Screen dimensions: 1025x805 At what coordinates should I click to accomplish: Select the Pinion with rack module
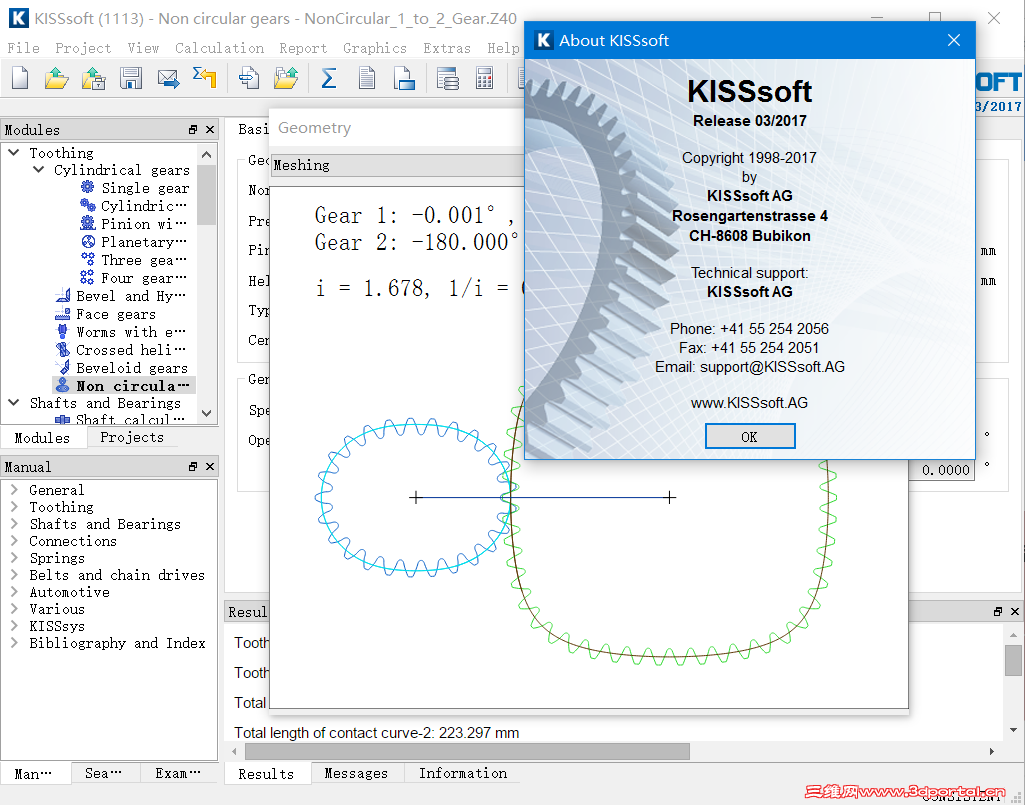tap(134, 224)
